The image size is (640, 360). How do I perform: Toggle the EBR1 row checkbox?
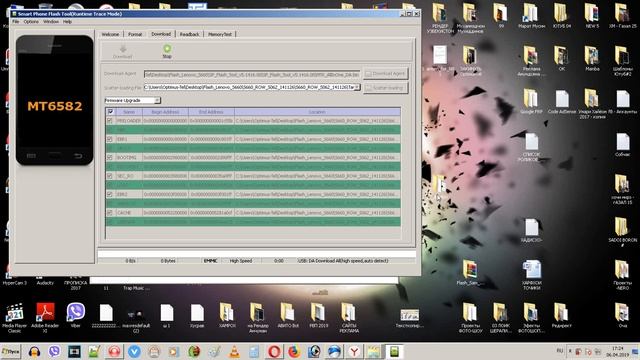tap(110, 139)
